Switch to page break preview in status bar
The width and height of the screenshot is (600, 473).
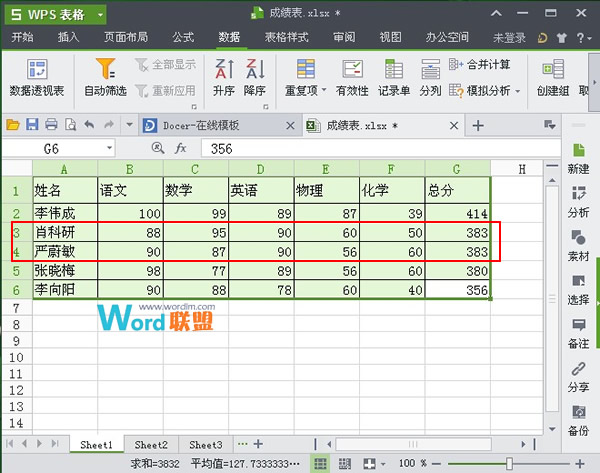pyautogui.click(x=345, y=464)
